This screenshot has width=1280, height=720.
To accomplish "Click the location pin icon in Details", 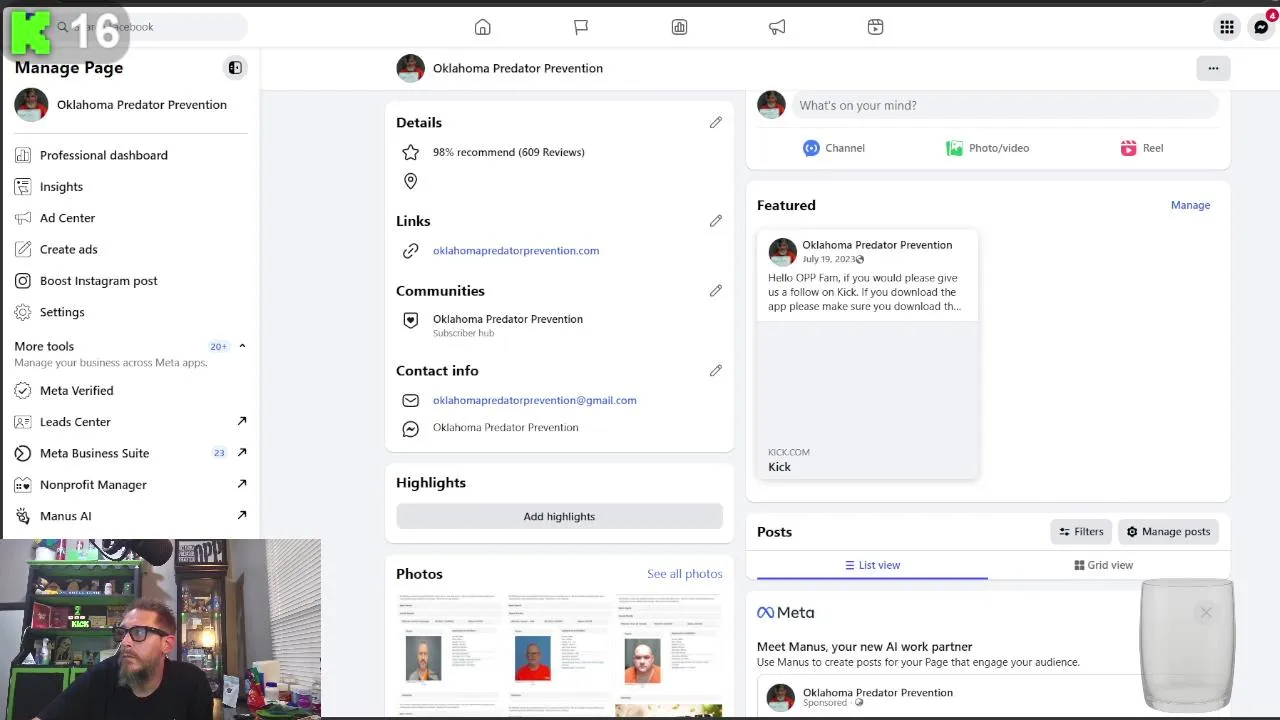I will click(x=410, y=181).
